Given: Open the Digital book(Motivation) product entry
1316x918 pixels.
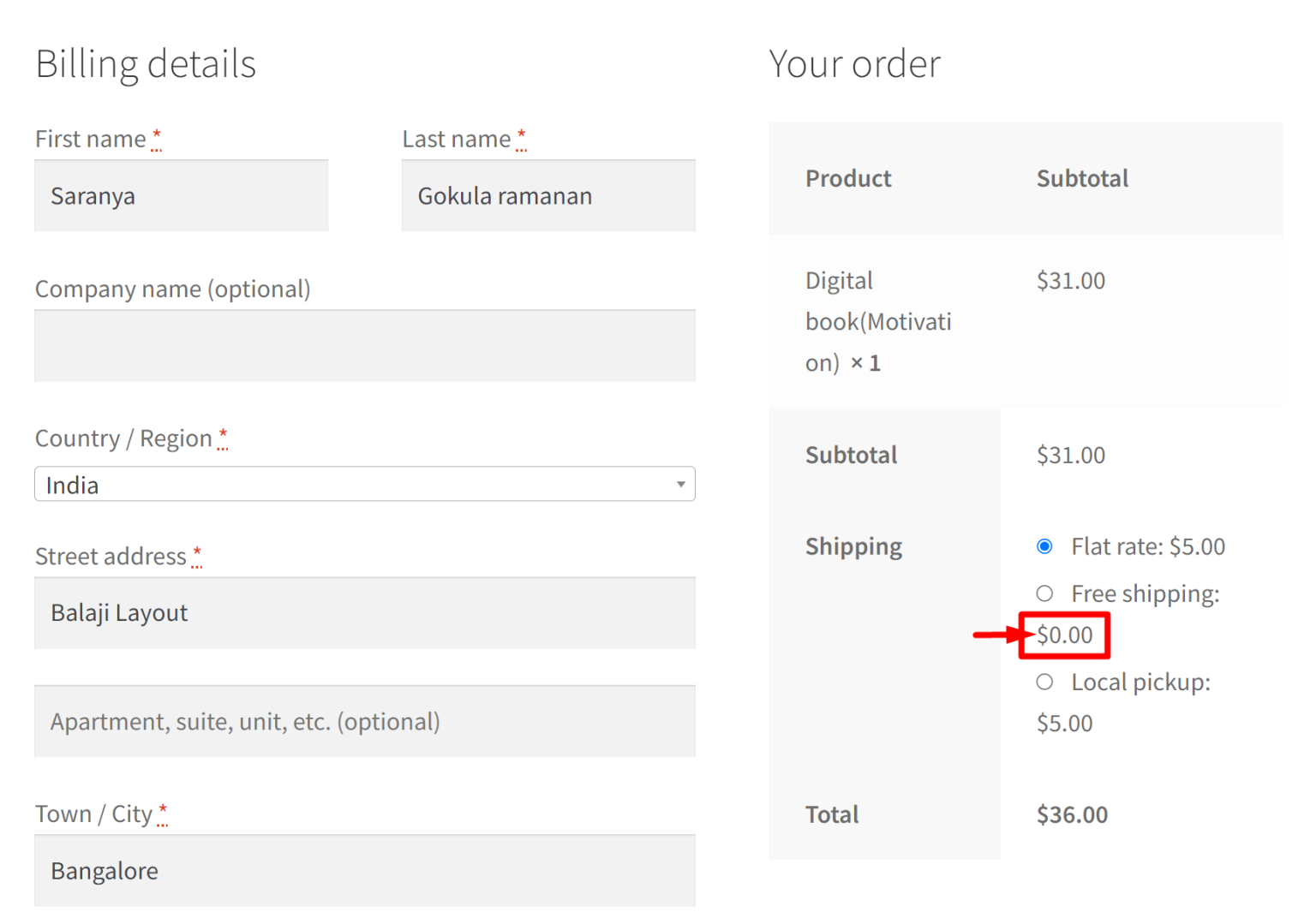Looking at the screenshot, I should point(878,321).
